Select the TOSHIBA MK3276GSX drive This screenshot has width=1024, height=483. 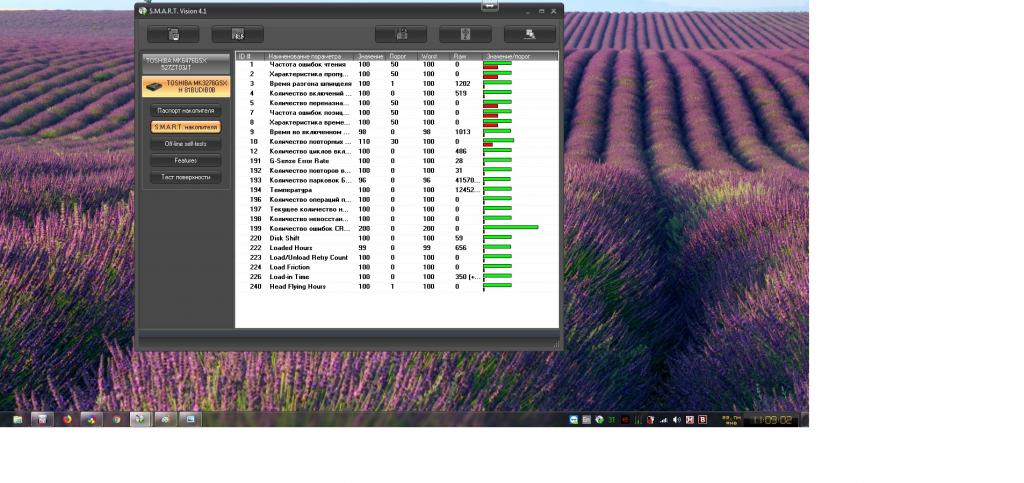coord(188,86)
